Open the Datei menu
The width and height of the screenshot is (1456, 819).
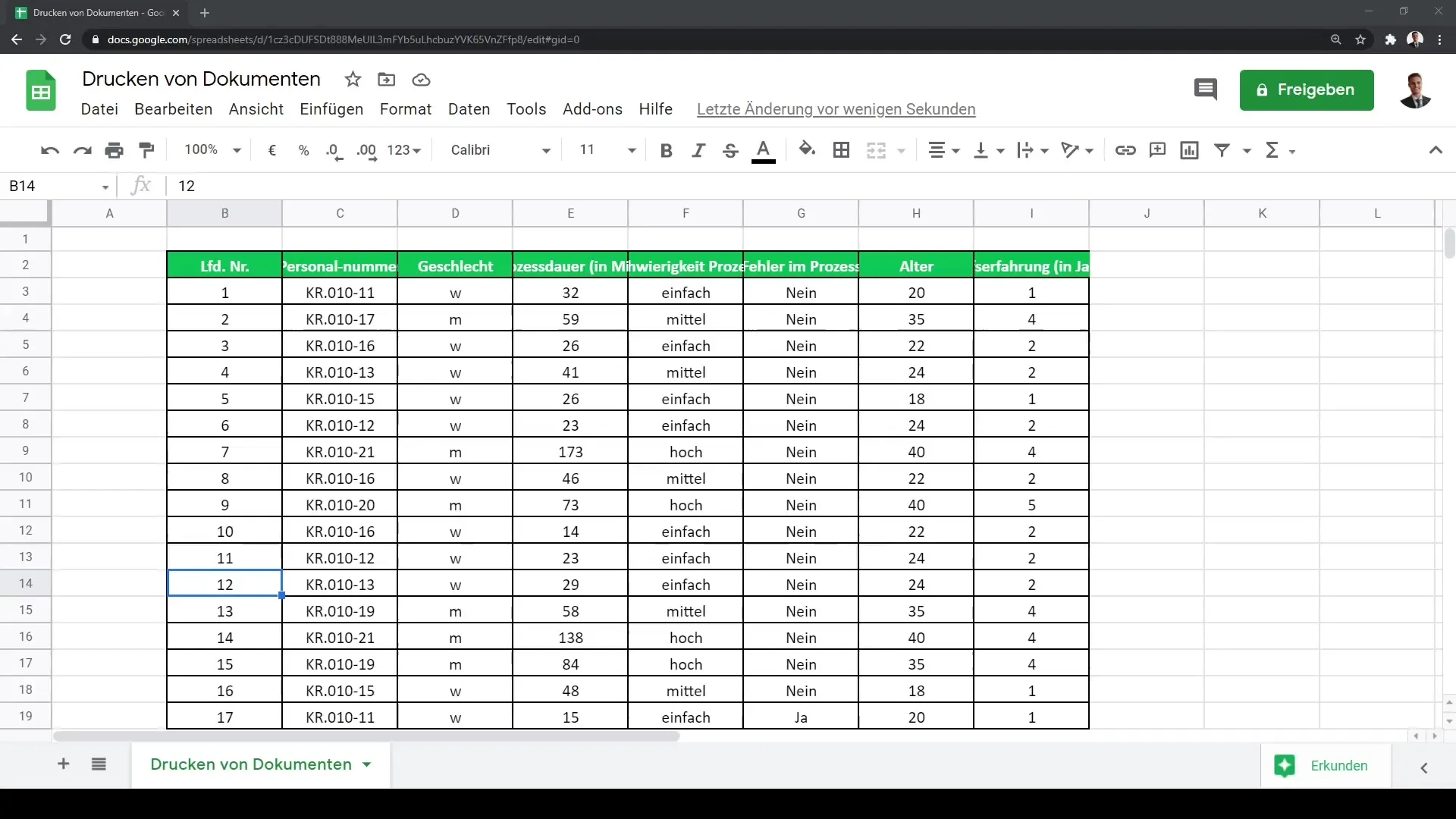tap(99, 109)
